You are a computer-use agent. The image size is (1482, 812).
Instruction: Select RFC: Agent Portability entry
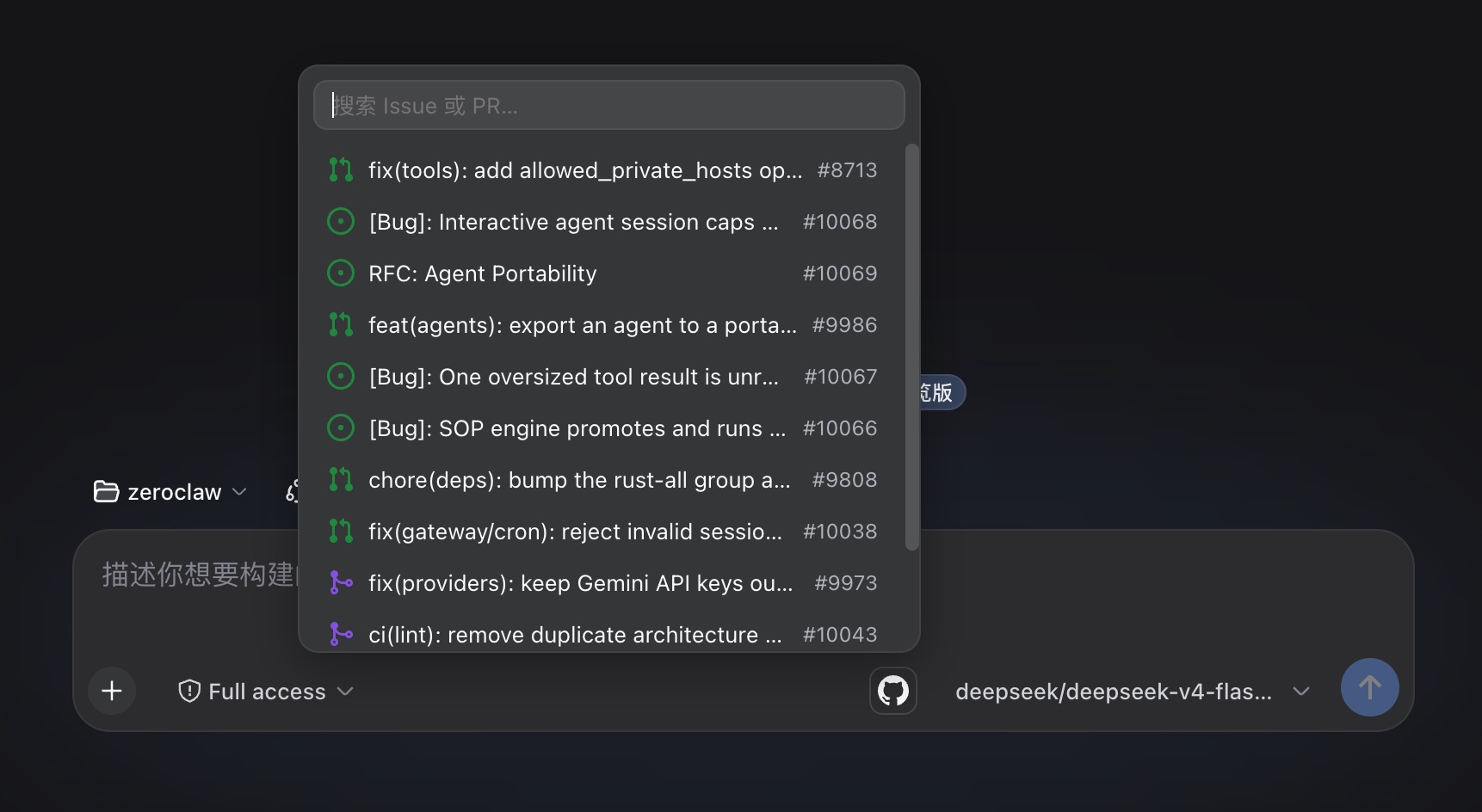[602, 274]
